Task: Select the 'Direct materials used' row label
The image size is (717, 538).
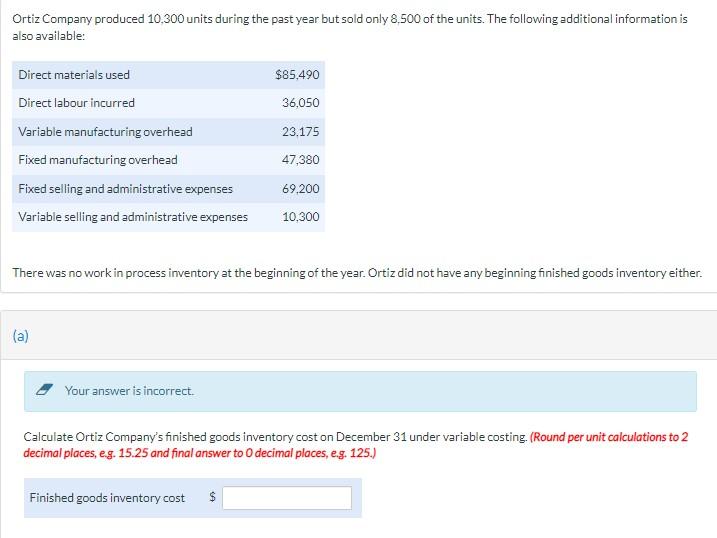Action: click(x=74, y=75)
